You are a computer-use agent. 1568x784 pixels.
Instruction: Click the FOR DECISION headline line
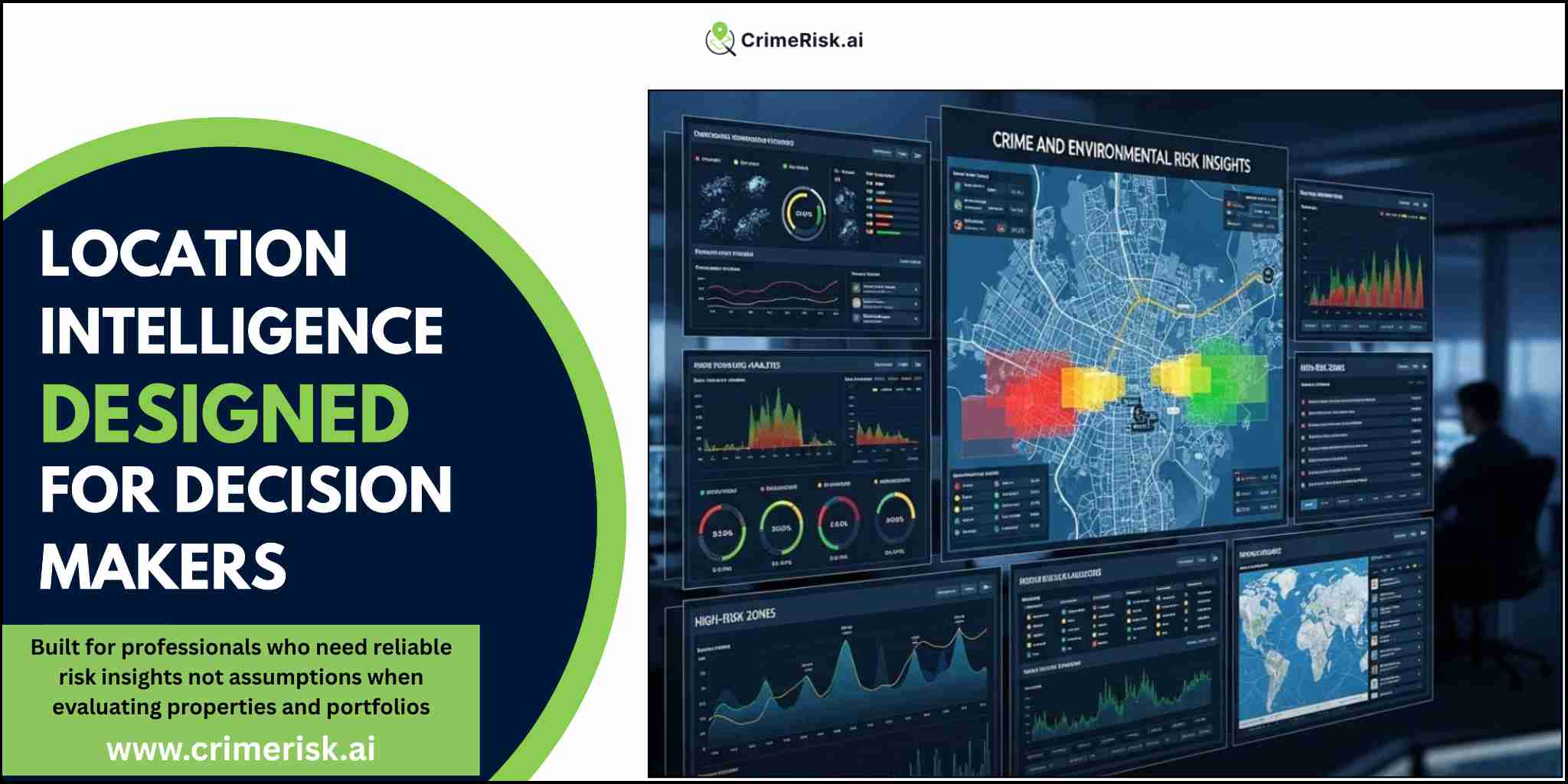coord(247,489)
